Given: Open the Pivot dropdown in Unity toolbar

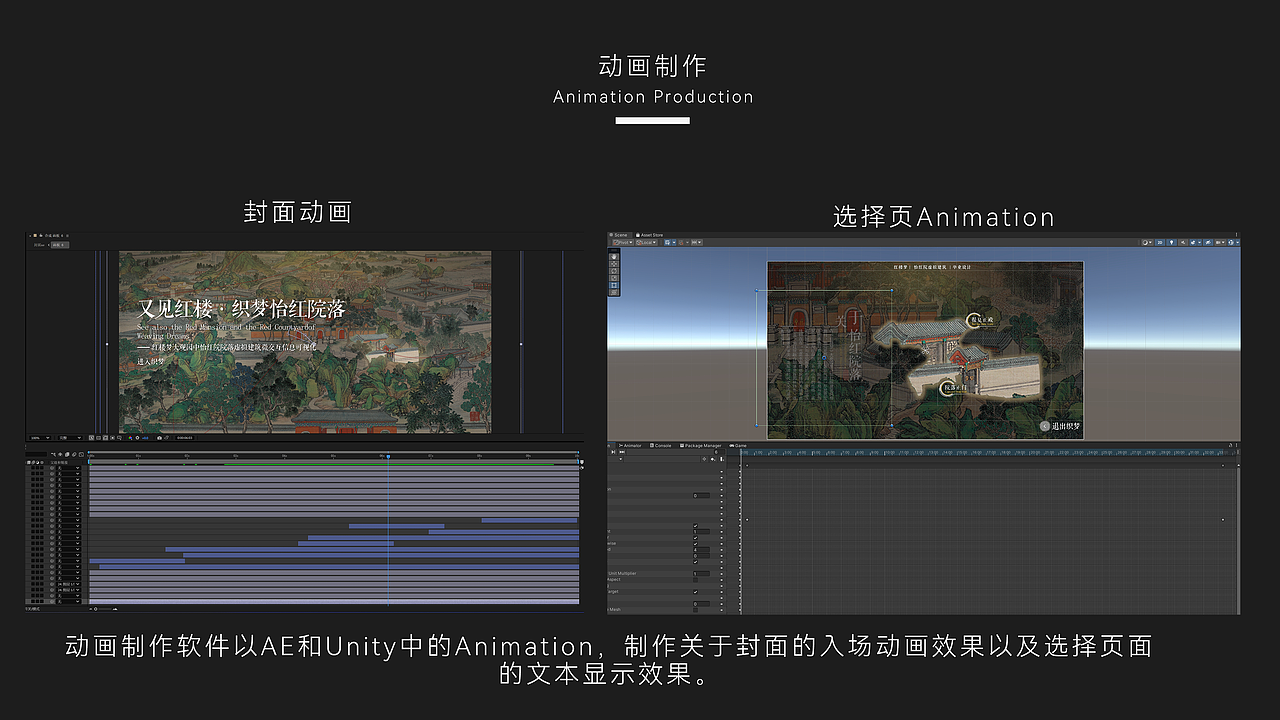Looking at the screenshot, I should coord(623,242).
